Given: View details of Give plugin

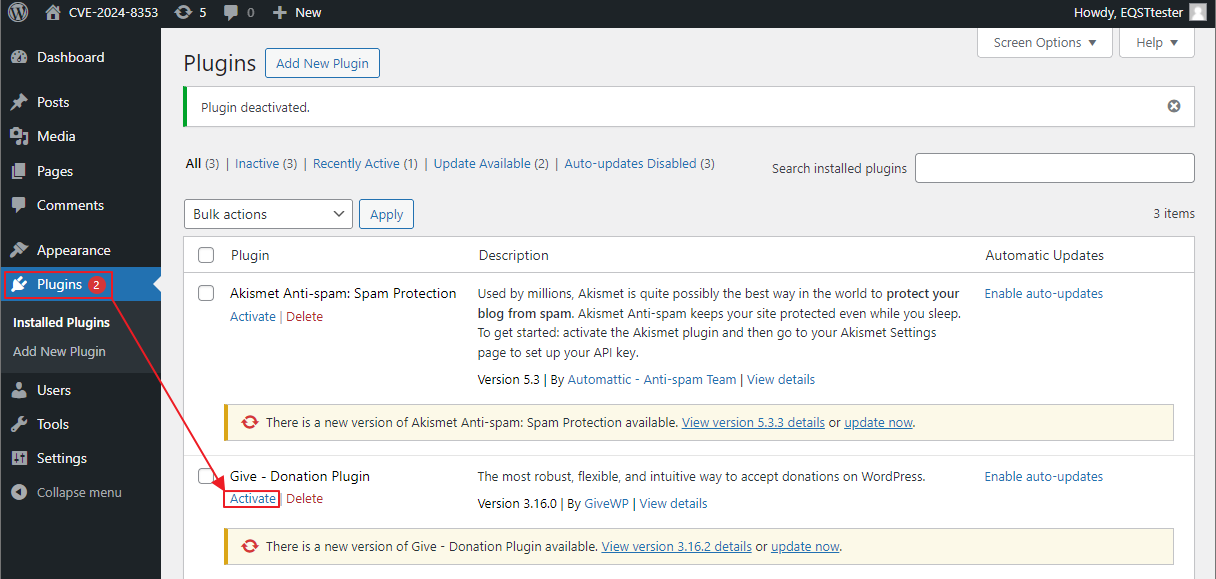Looking at the screenshot, I should tap(673, 503).
